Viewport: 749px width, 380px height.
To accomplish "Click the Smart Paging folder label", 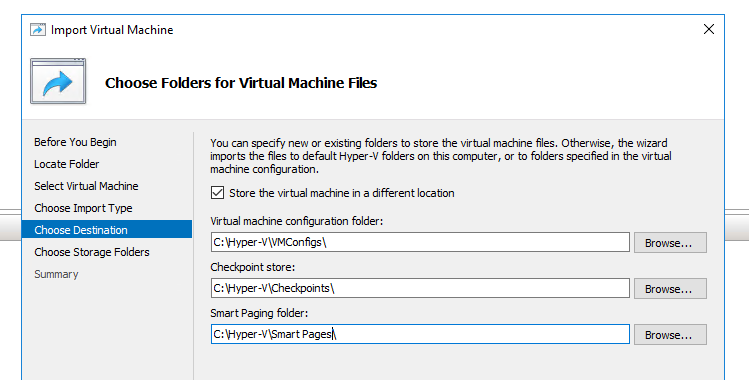I will click(259, 313).
